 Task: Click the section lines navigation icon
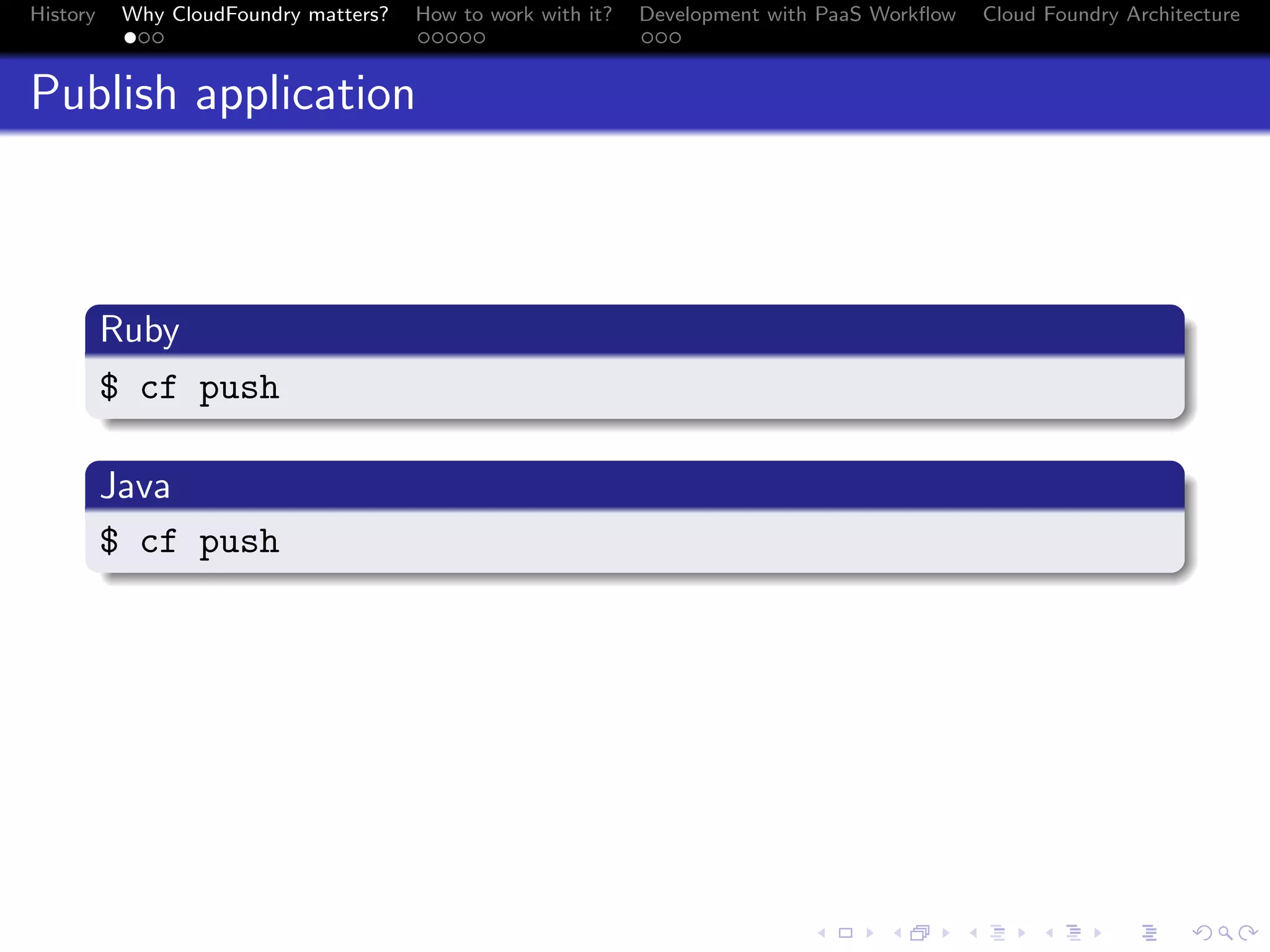pos(1073,933)
